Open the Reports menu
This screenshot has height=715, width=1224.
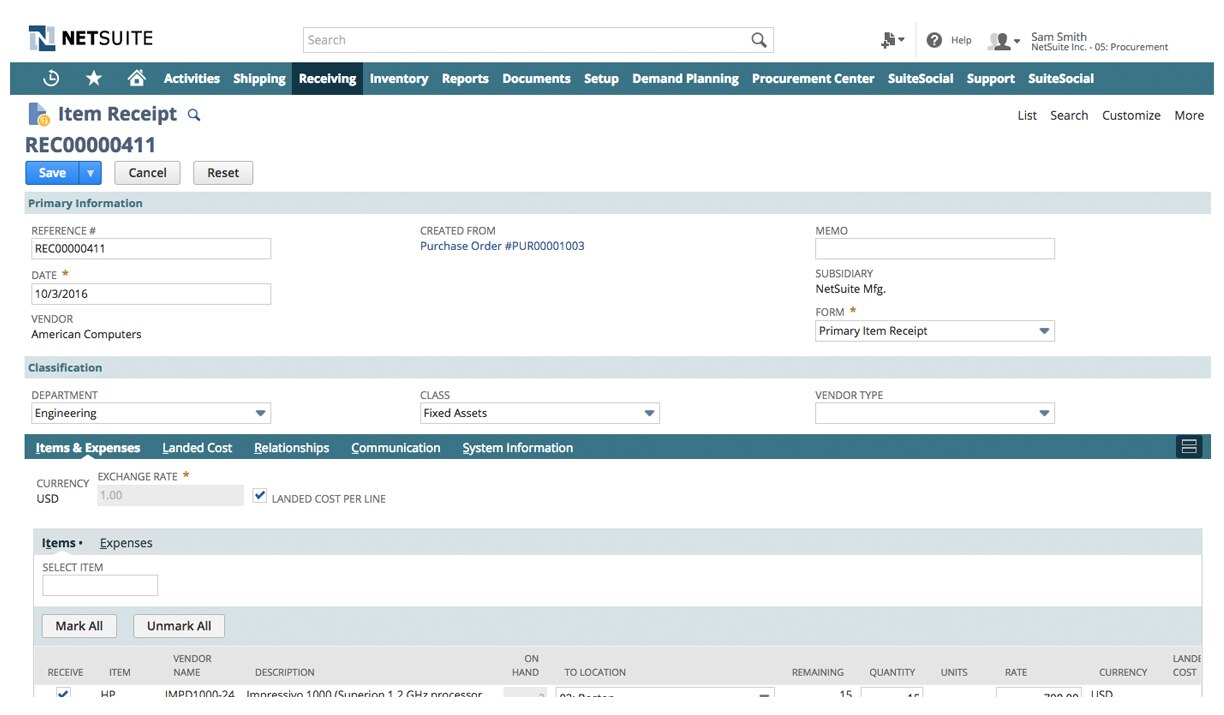point(465,78)
